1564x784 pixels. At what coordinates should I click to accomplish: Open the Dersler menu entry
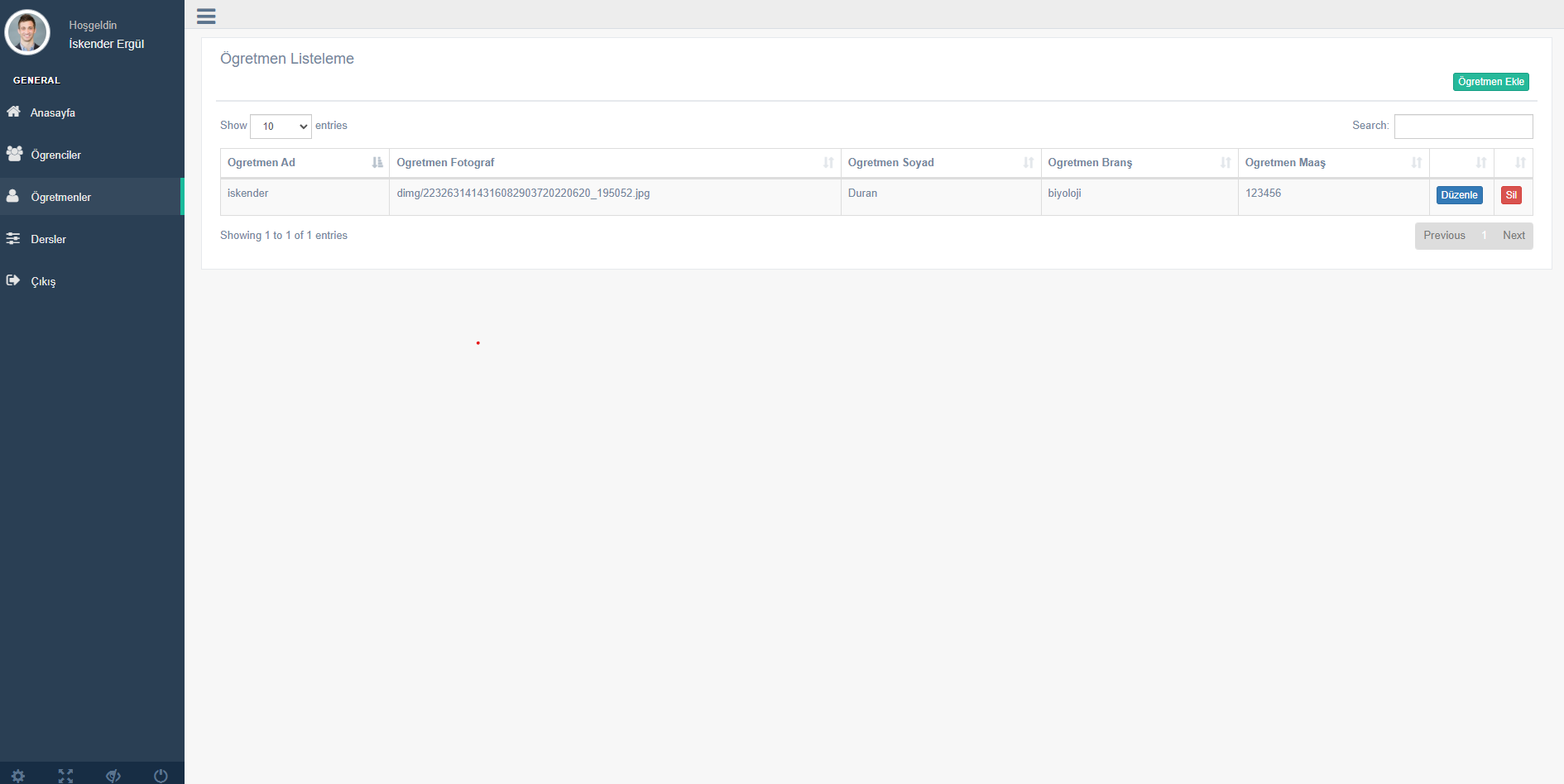pos(48,238)
